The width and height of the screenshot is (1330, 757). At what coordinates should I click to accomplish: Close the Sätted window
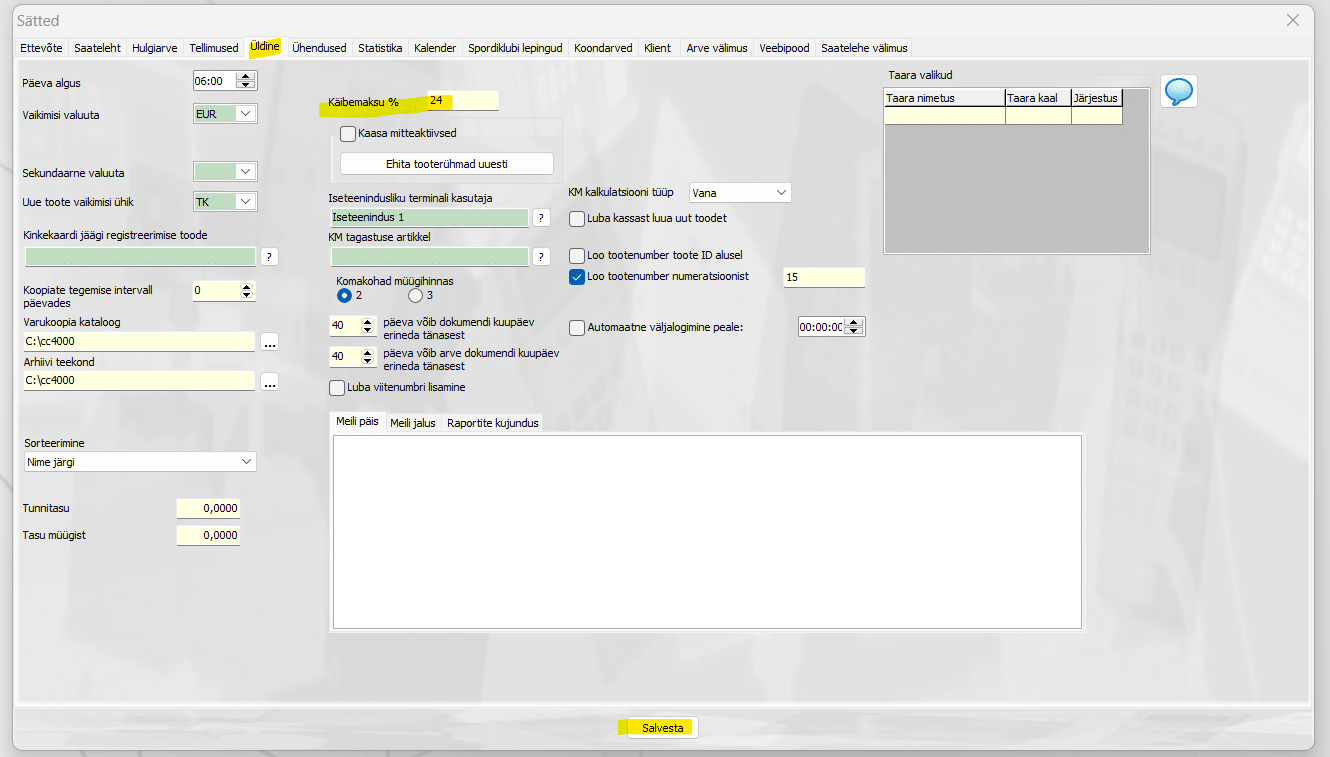click(1293, 20)
